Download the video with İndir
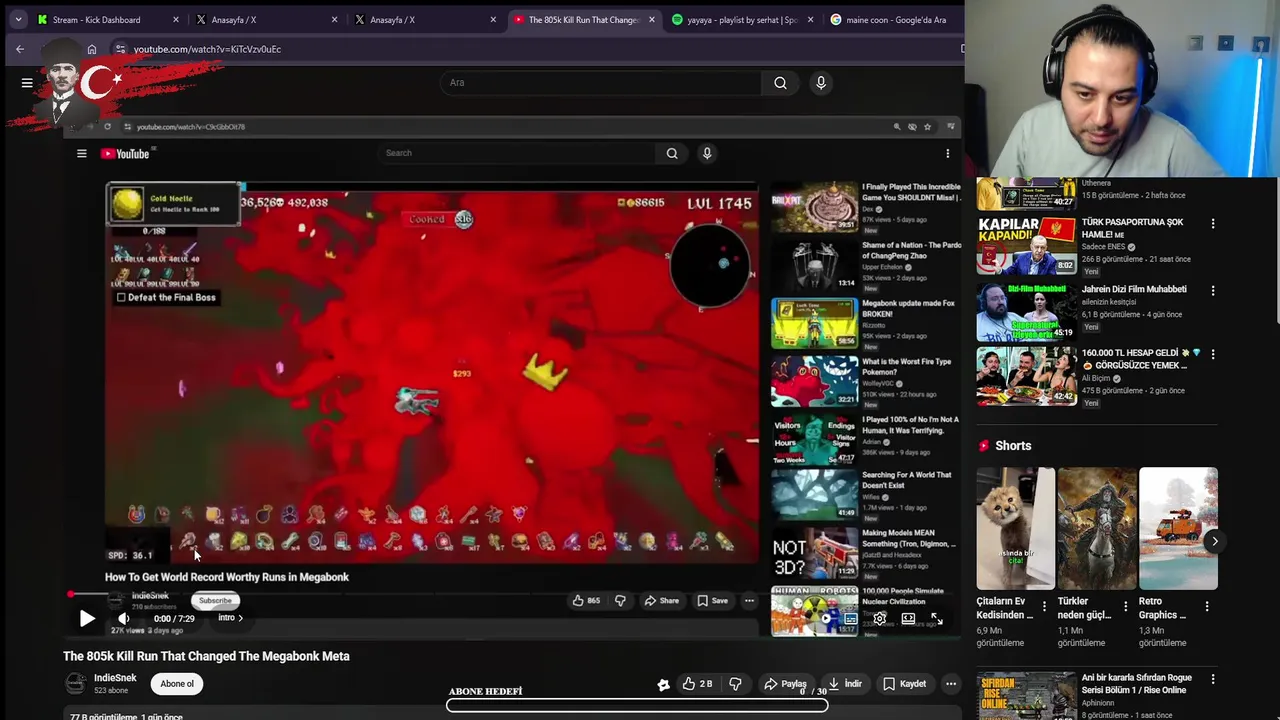The height and width of the screenshot is (720, 1280). tap(844, 684)
